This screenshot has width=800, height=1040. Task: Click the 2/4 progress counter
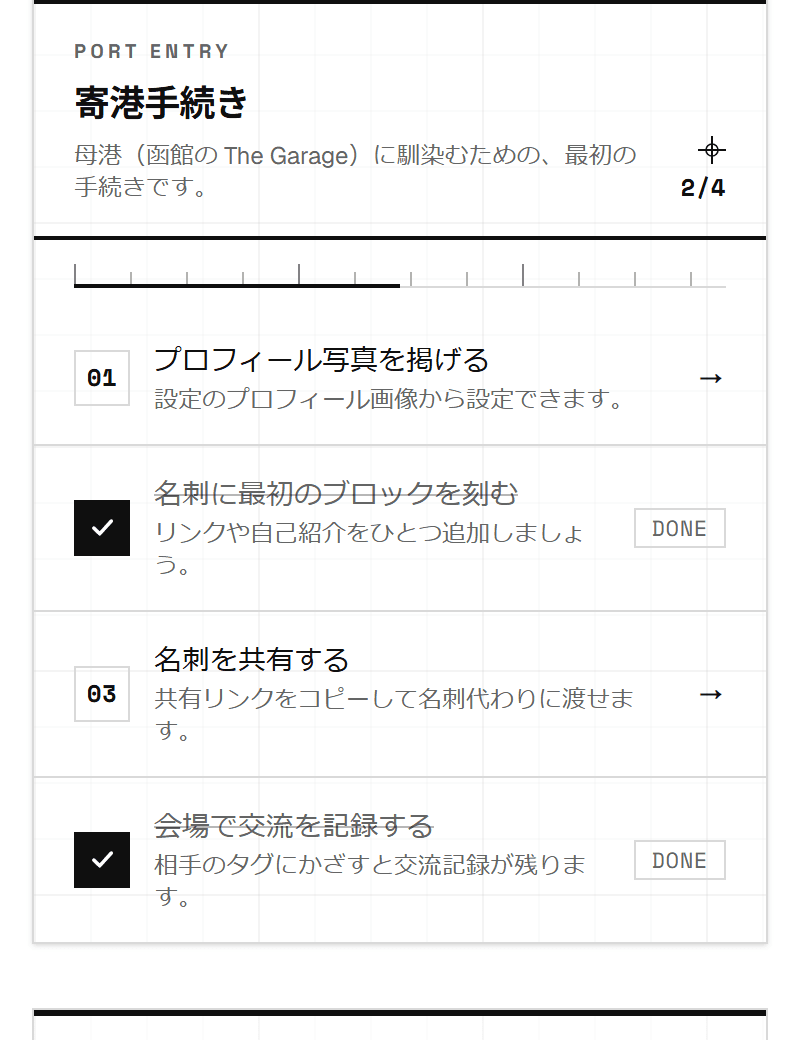pos(703,188)
